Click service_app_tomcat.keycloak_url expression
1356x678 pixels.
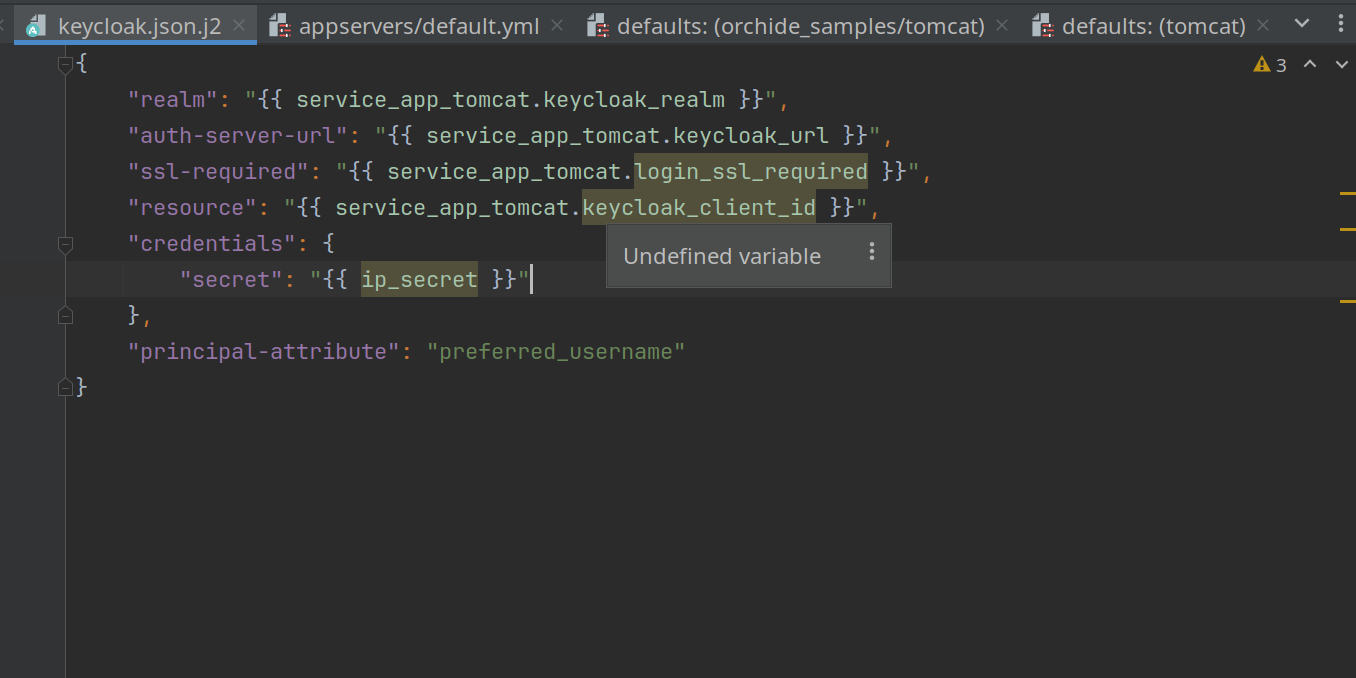coord(627,135)
